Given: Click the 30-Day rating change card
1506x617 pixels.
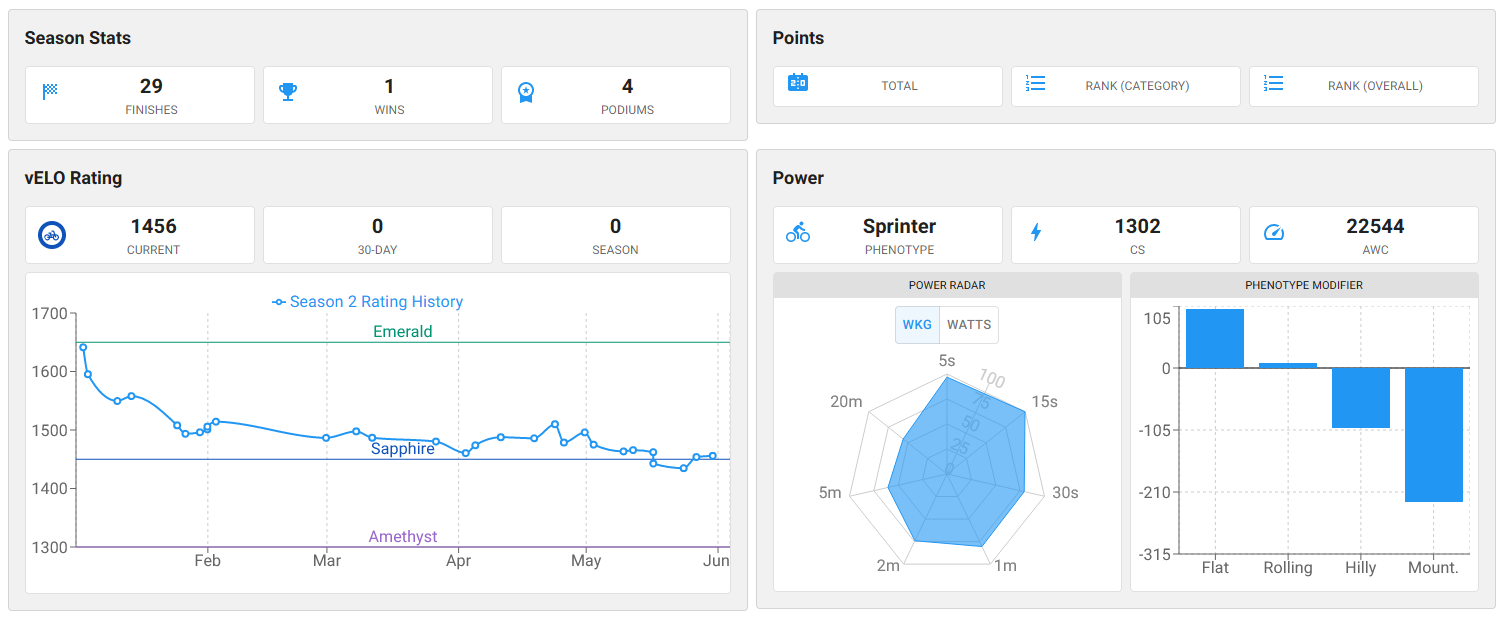Looking at the screenshot, I should click(377, 235).
